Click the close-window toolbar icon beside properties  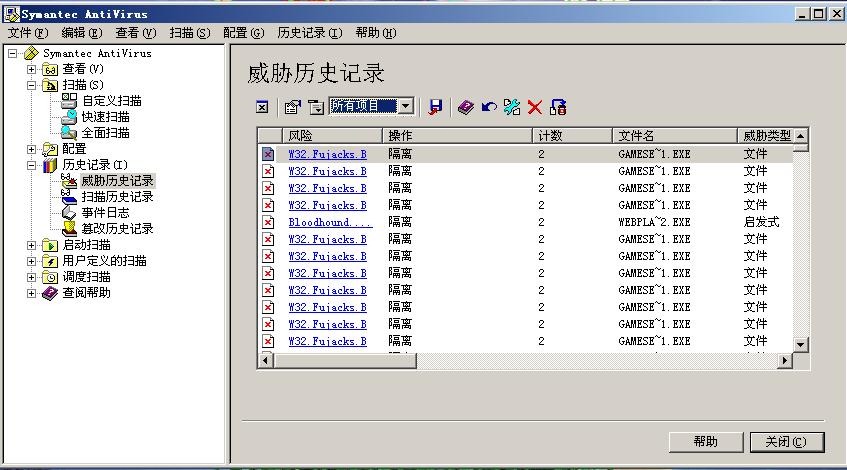pos(262,107)
